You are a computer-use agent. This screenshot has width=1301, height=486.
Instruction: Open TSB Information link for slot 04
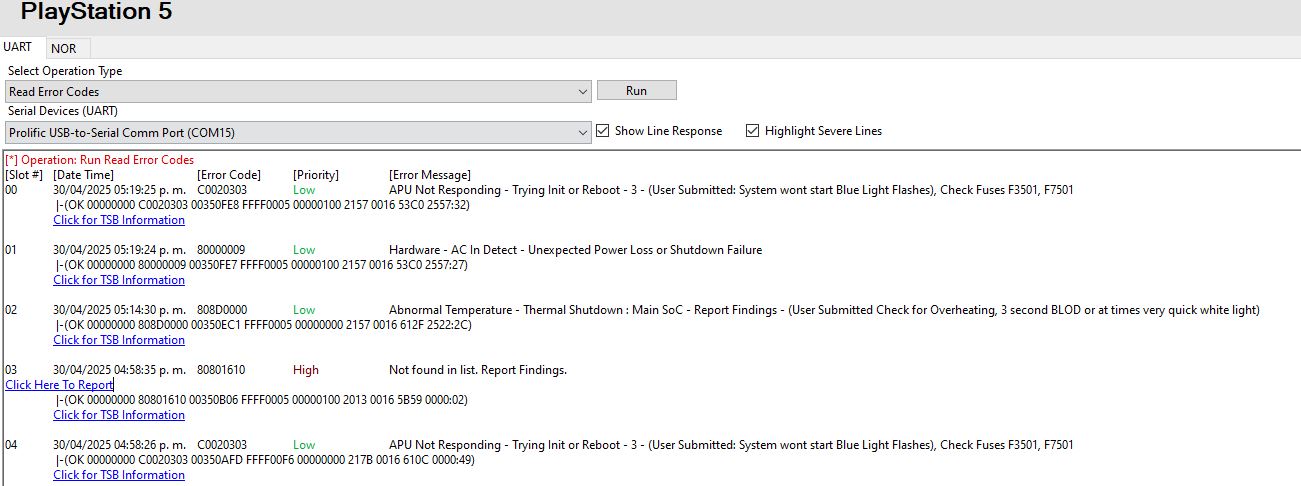119,475
